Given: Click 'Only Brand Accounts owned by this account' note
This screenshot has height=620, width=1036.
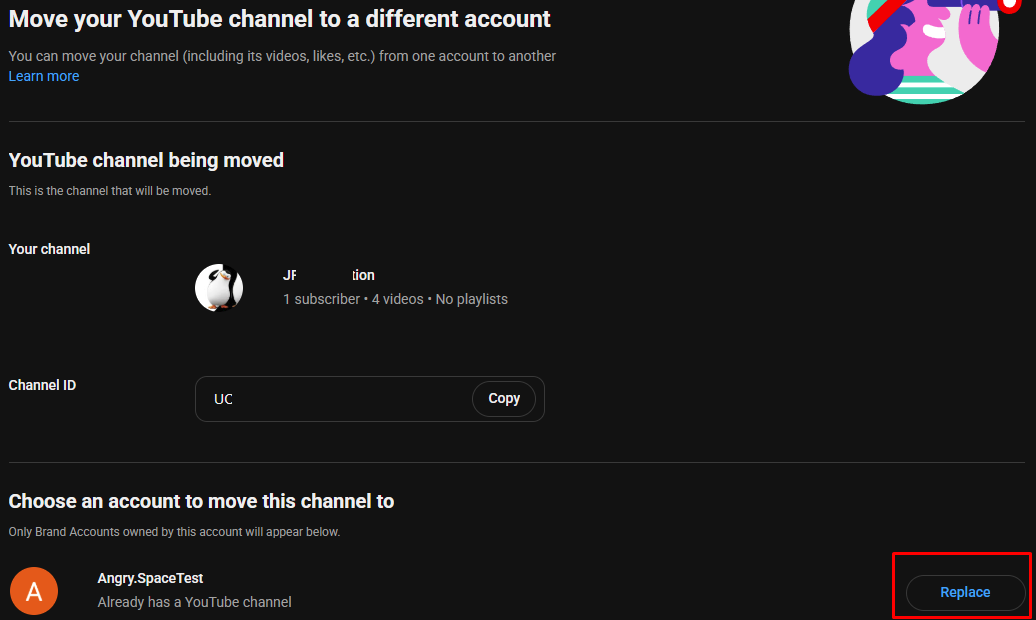Looking at the screenshot, I should click(x=174, y=532).
